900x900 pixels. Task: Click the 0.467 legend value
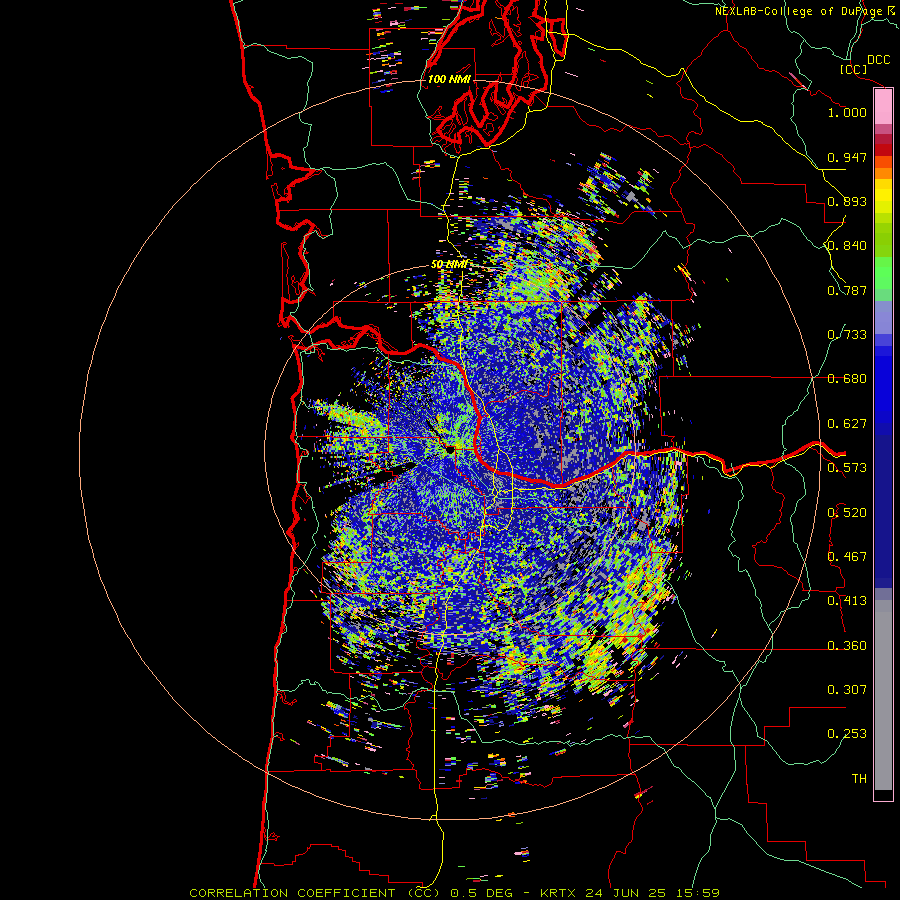pos(847,557)
